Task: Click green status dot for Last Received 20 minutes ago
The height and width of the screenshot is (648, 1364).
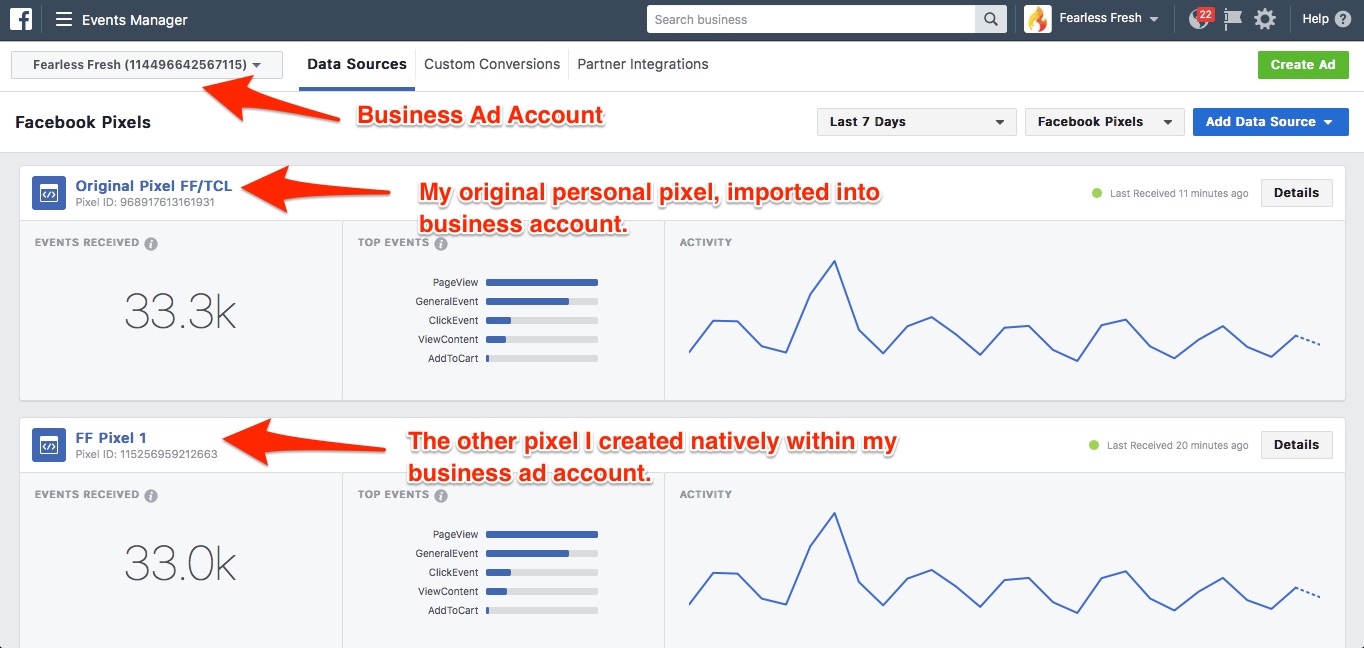Action: pyautogui.click(x=1094, y=445)
